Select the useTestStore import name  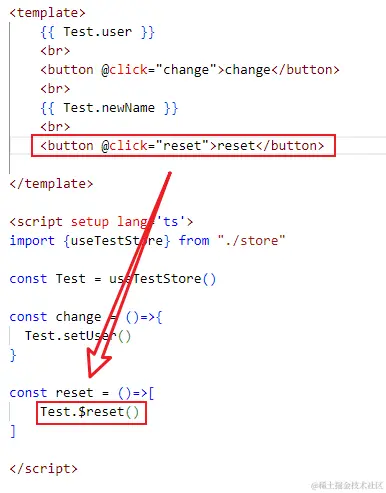point(117,241)
